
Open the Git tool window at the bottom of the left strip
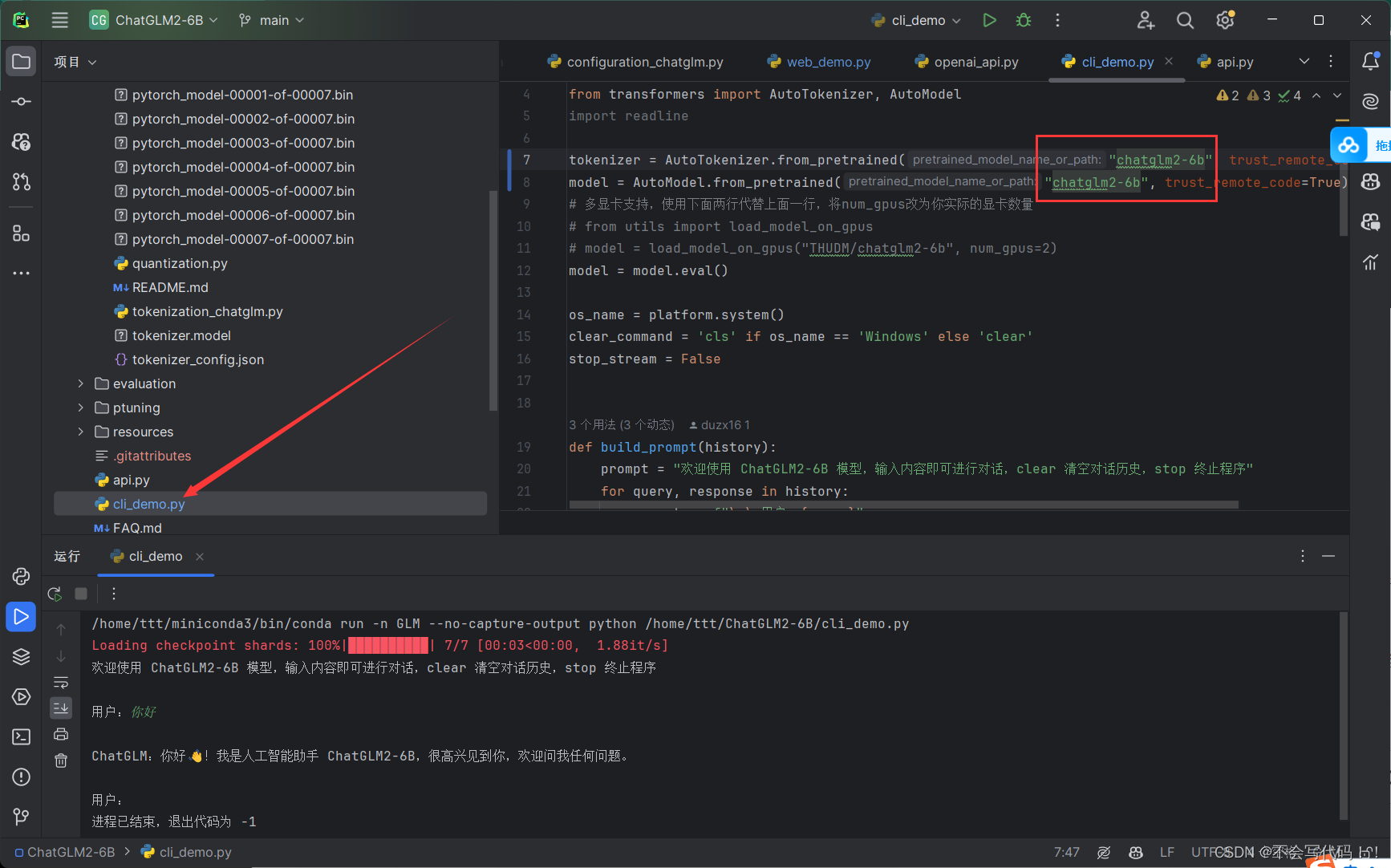click(22, 817)
